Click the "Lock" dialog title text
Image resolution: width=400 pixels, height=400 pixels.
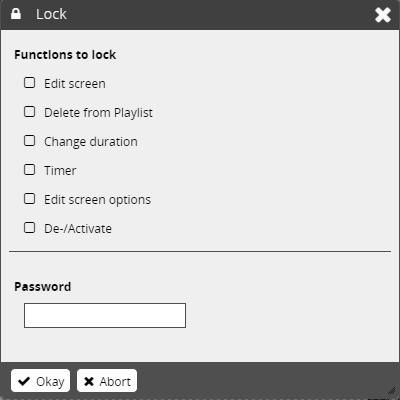[x=51, y=14]
